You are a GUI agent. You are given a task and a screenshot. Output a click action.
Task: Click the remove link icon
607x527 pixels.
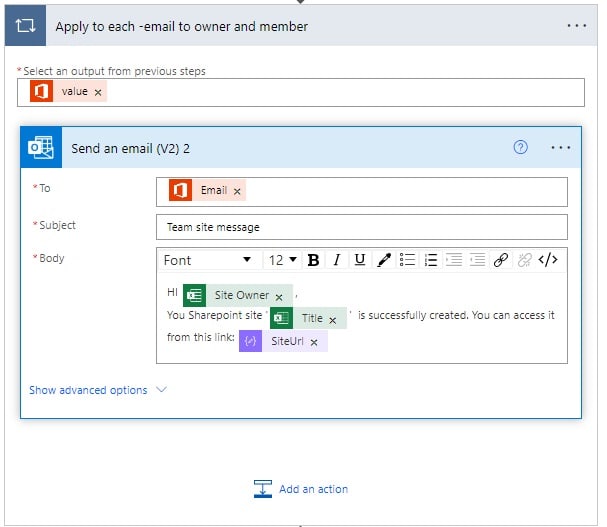coord(525,260)
